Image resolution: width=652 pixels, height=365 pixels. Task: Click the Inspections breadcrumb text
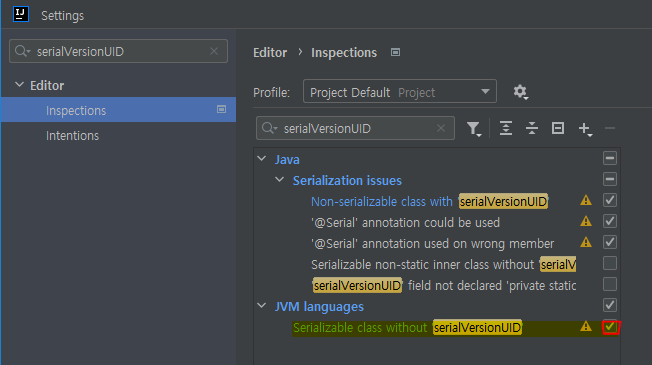coord(344,53)
